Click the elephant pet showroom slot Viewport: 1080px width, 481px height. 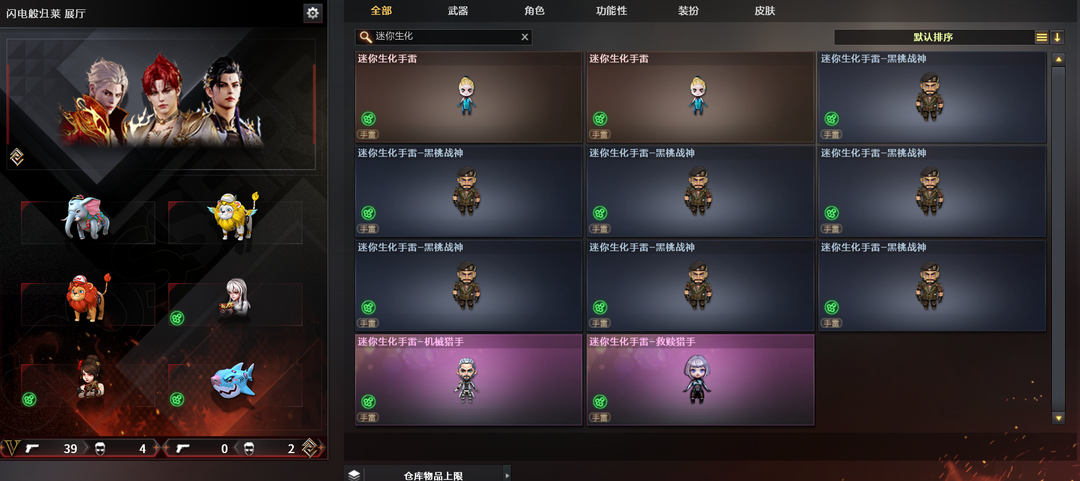87,219
